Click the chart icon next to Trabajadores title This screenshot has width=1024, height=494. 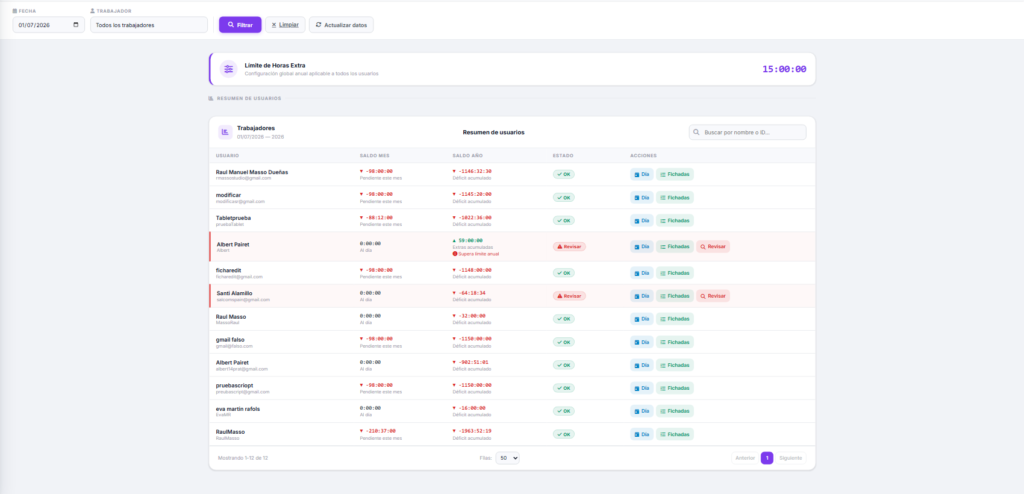coord(225,132)
